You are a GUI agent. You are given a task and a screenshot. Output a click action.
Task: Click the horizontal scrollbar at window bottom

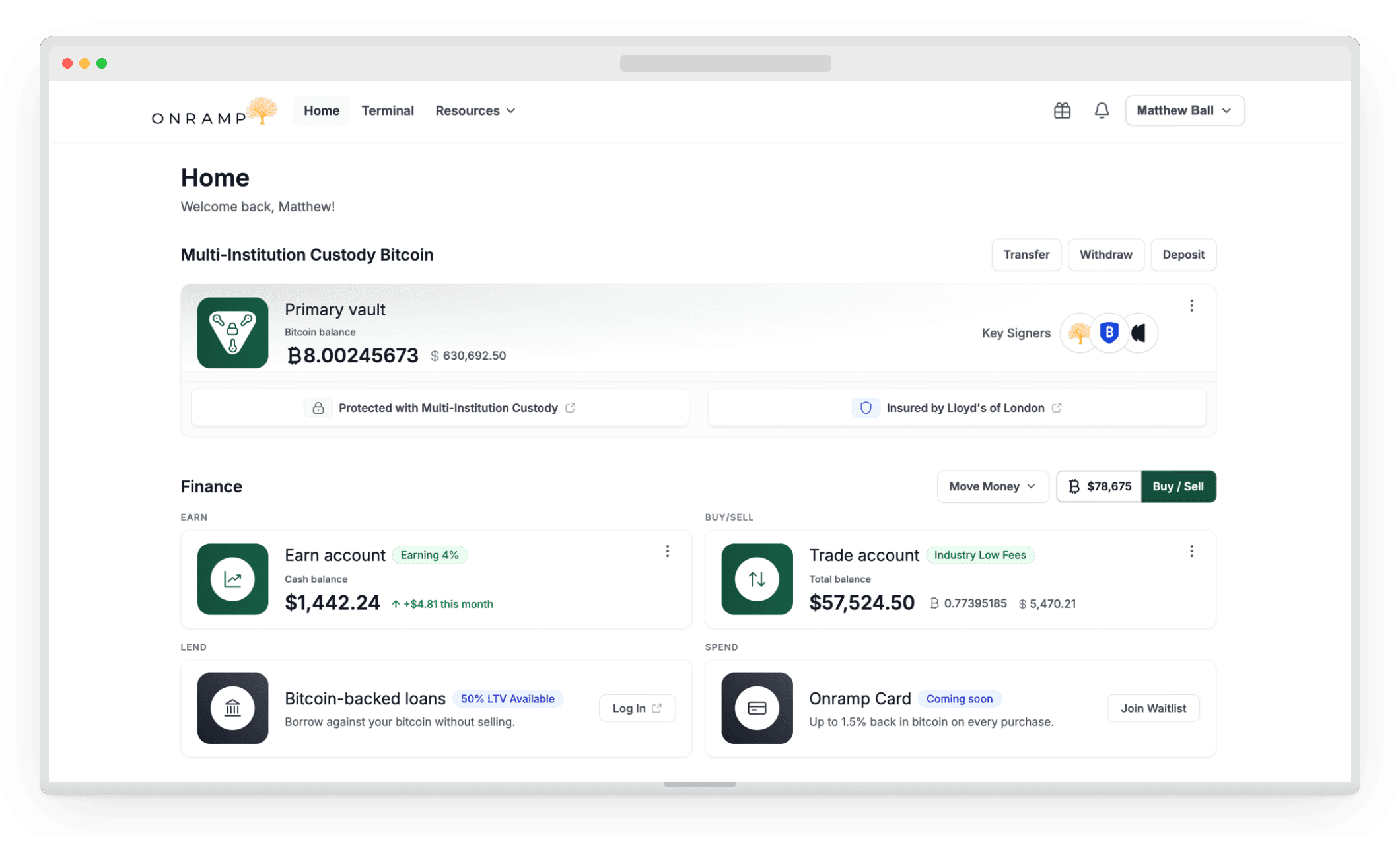coord(699,784)
